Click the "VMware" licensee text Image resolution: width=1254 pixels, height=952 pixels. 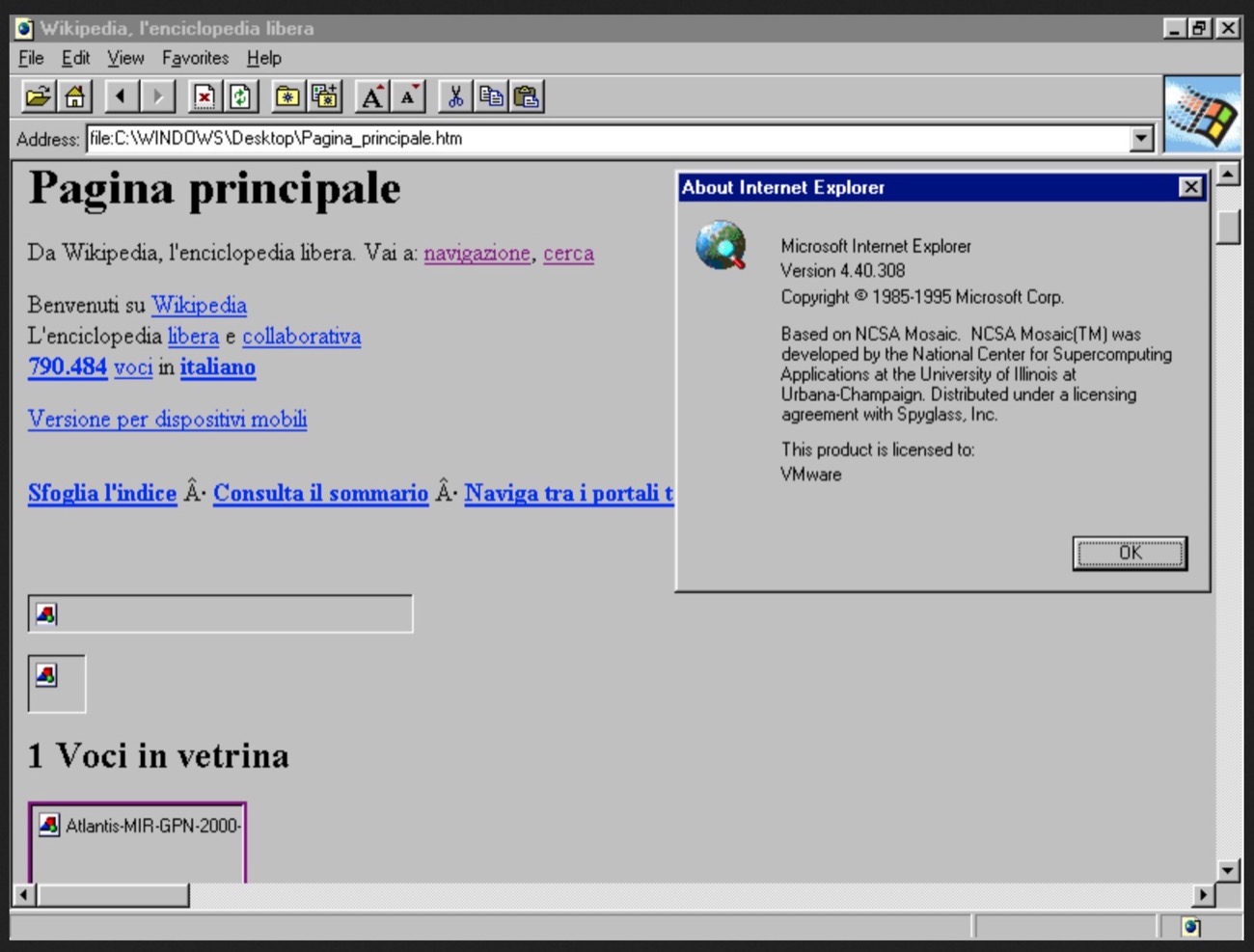coord(811,475)
